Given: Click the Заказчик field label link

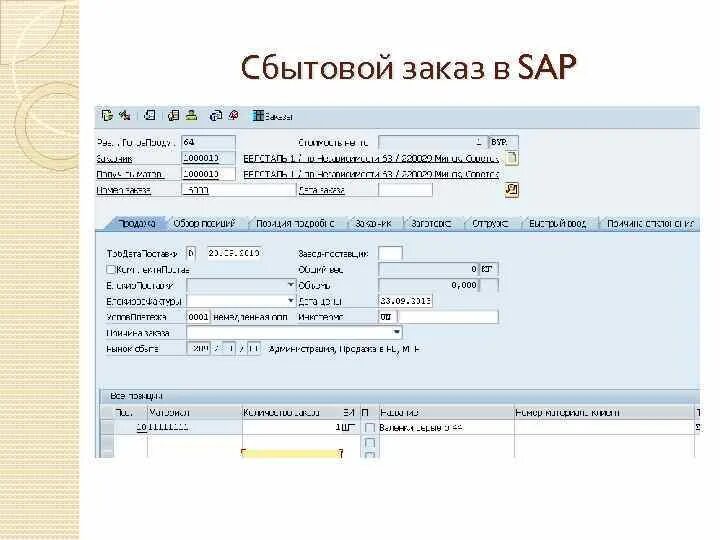Looking at the screenshot, I should pos(114,159).
